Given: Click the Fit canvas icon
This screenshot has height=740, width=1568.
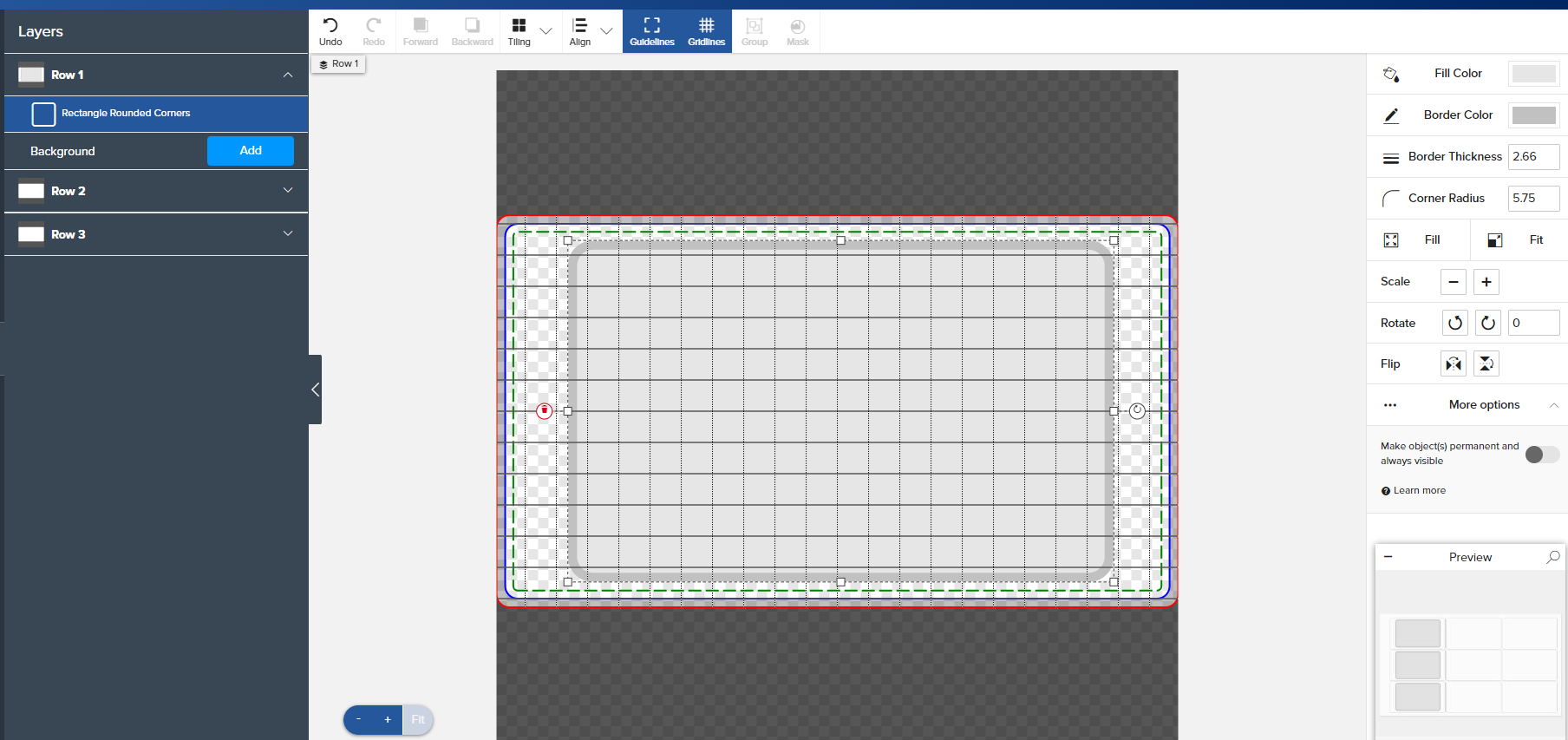Looking at the screenshot, I should tap(1495, 240).
